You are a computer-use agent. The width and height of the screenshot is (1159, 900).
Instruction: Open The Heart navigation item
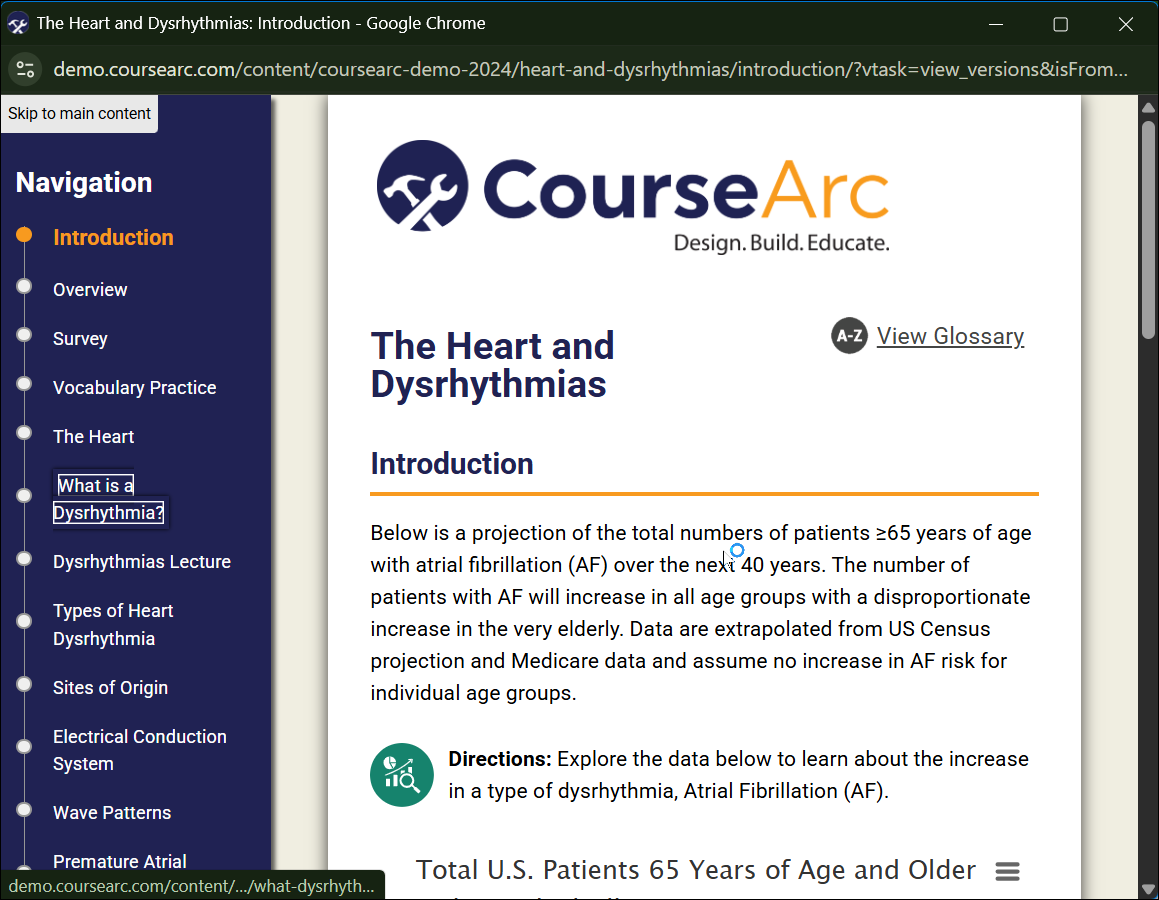93,437
